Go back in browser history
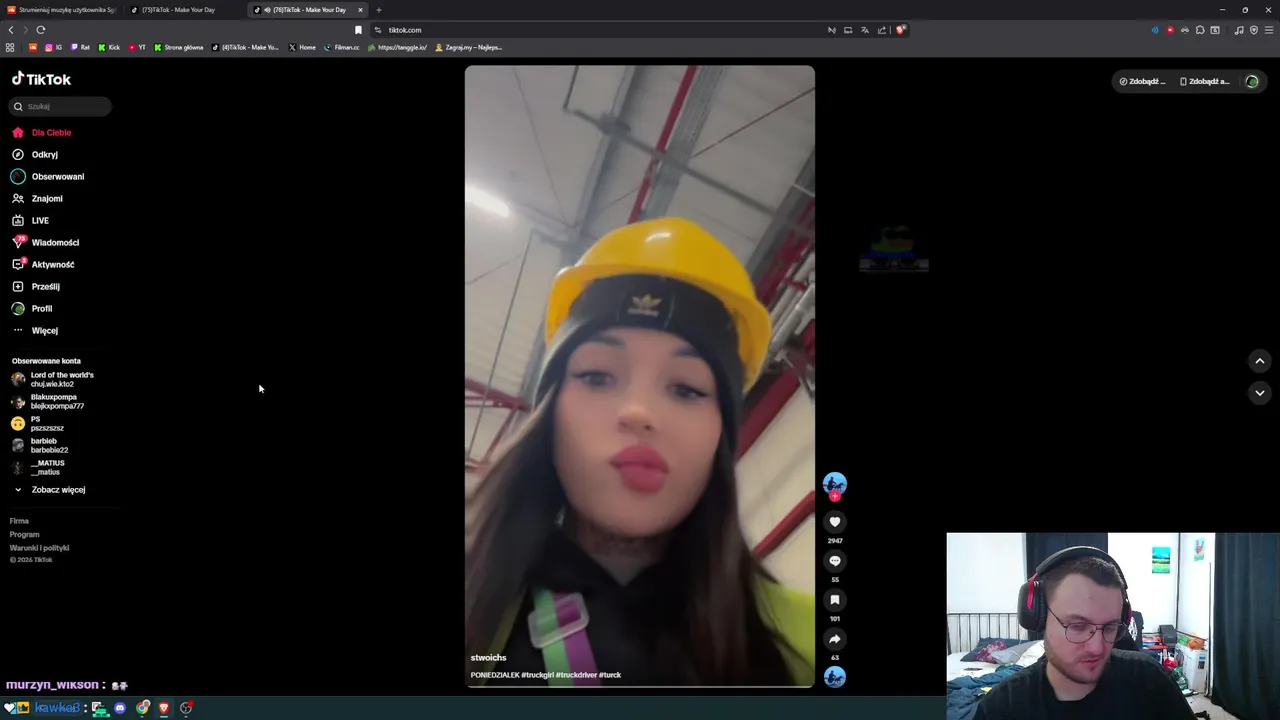The width and height of the screenshot is (1280, 720). 11,30
